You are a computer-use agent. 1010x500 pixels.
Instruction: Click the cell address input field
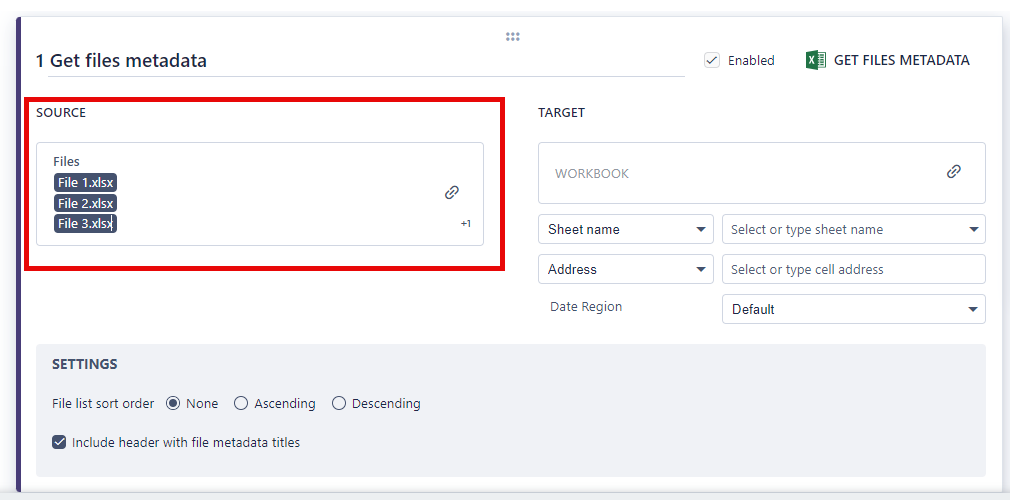[x=852, y=269]
